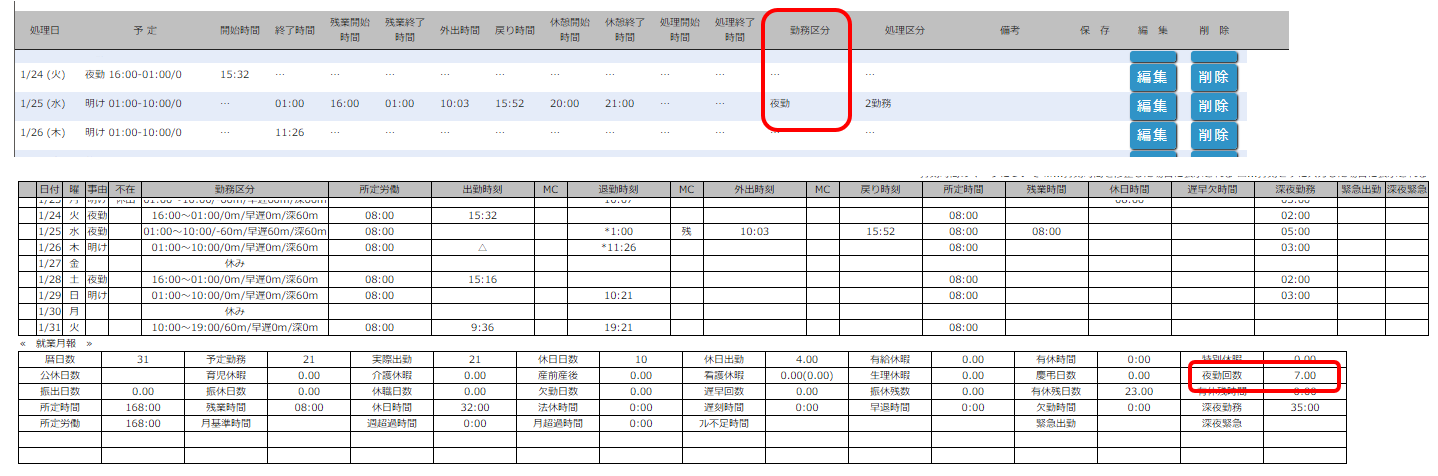Image resolution: width=1438 pixels, height=476 pixels.
Task: Click the 11:26 end time for 1/26
Action: 289,132
